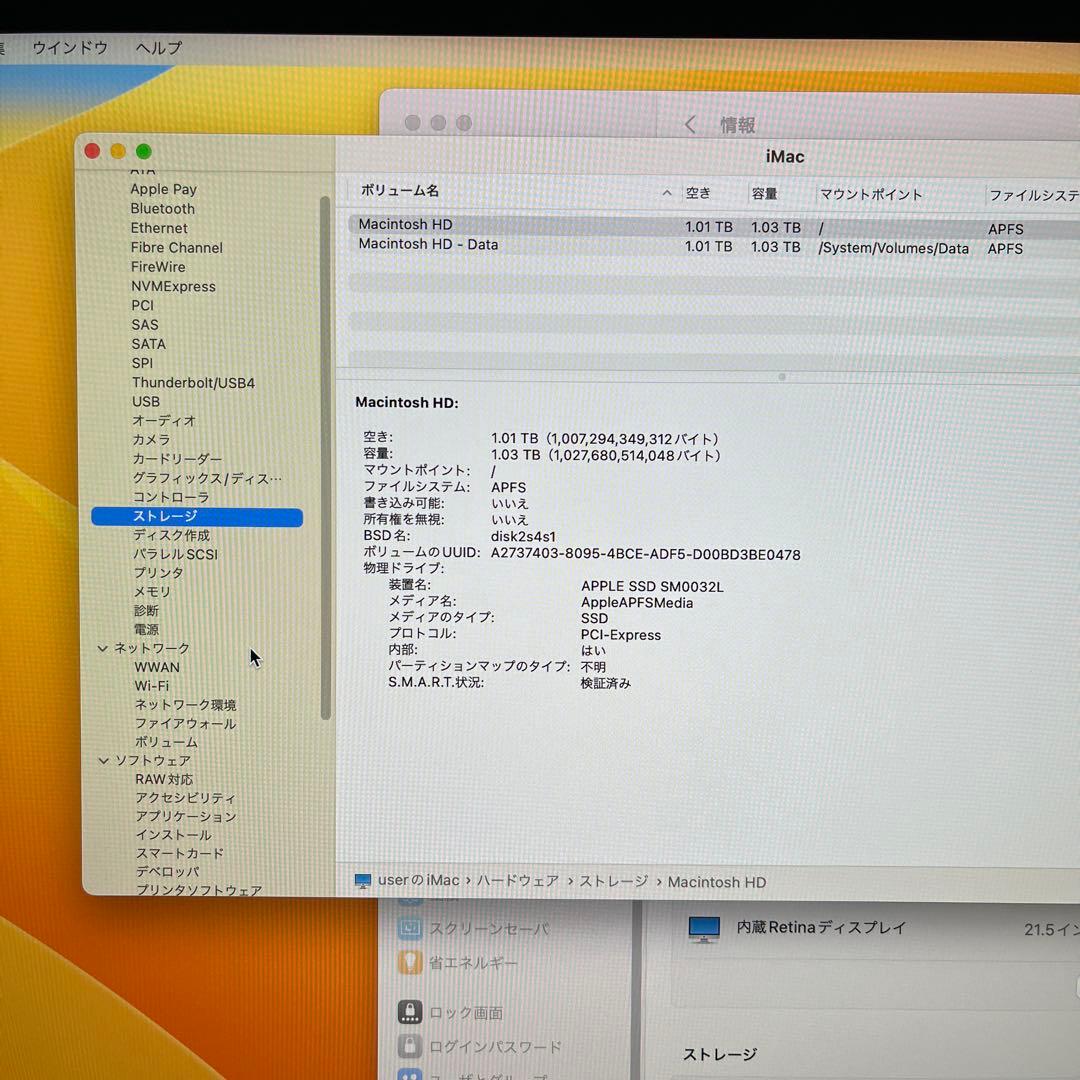Click the ユーザとグループ icon at the bottom
This screenshot has height=1080, width=1080.
tap(410, 1075)
